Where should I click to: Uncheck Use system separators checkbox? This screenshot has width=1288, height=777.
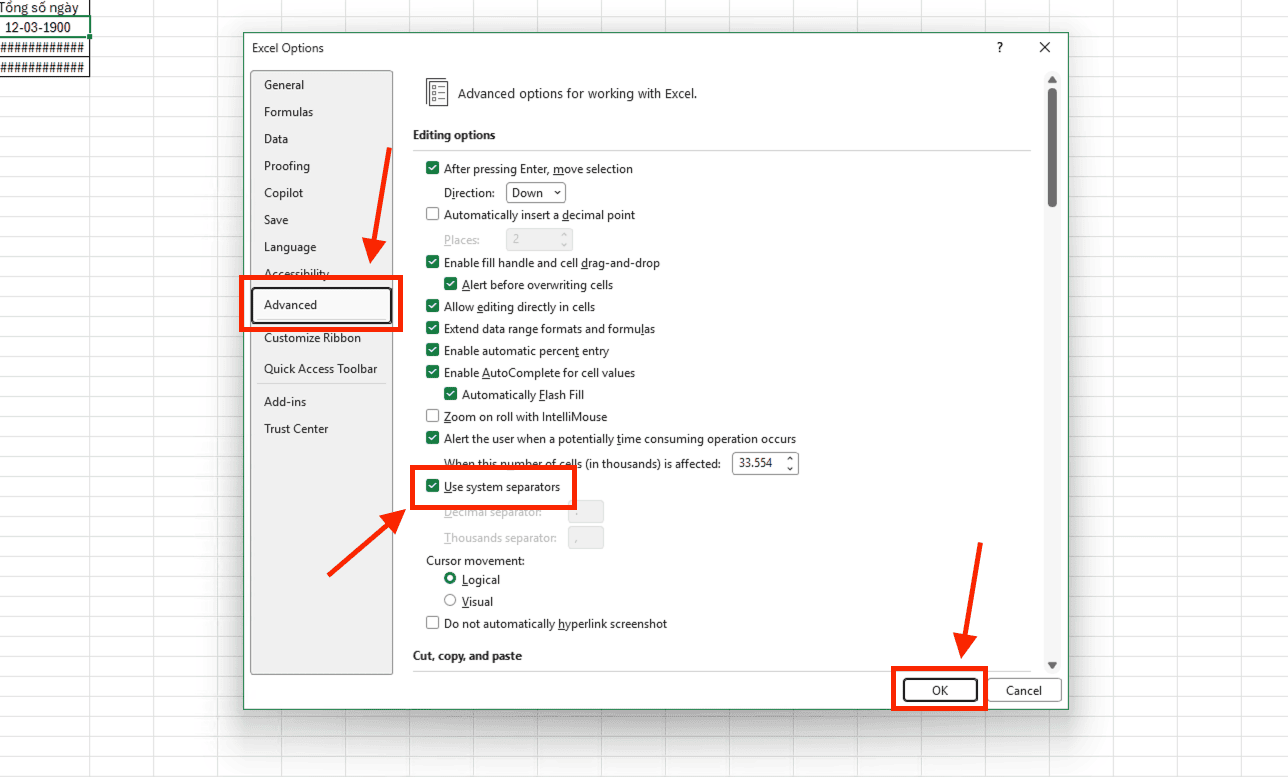tap(433, 487)
